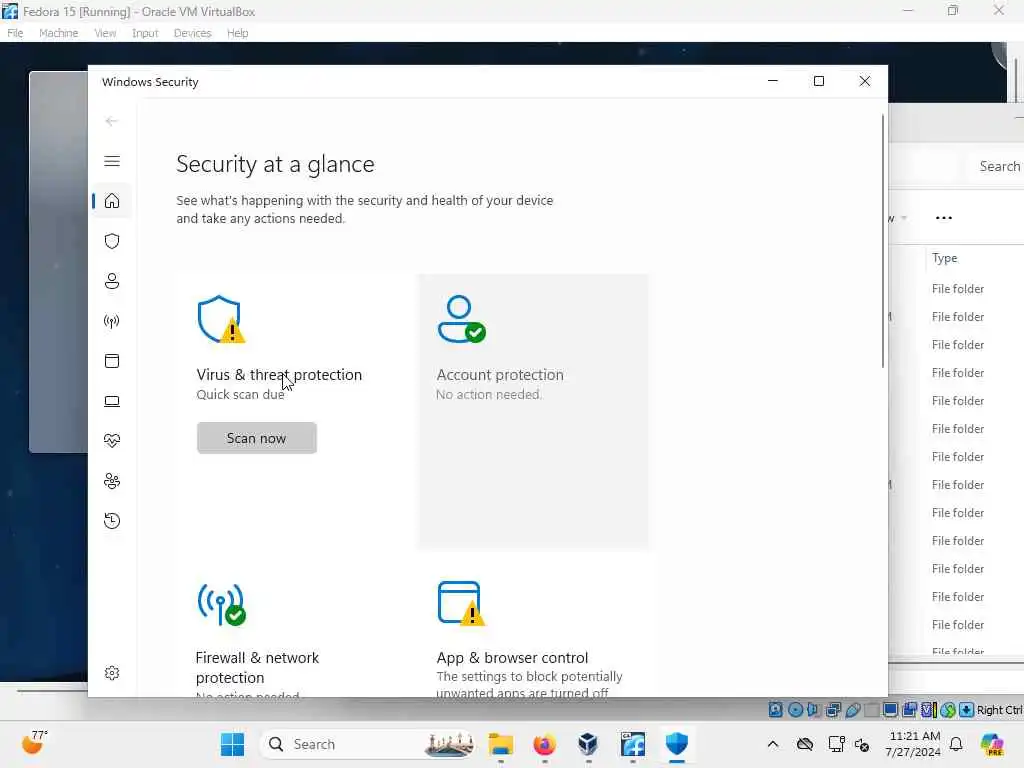This screenshot has height=768, width=1024.
Task: Click the back arrow in Windows Security
Action: point(112,121)
